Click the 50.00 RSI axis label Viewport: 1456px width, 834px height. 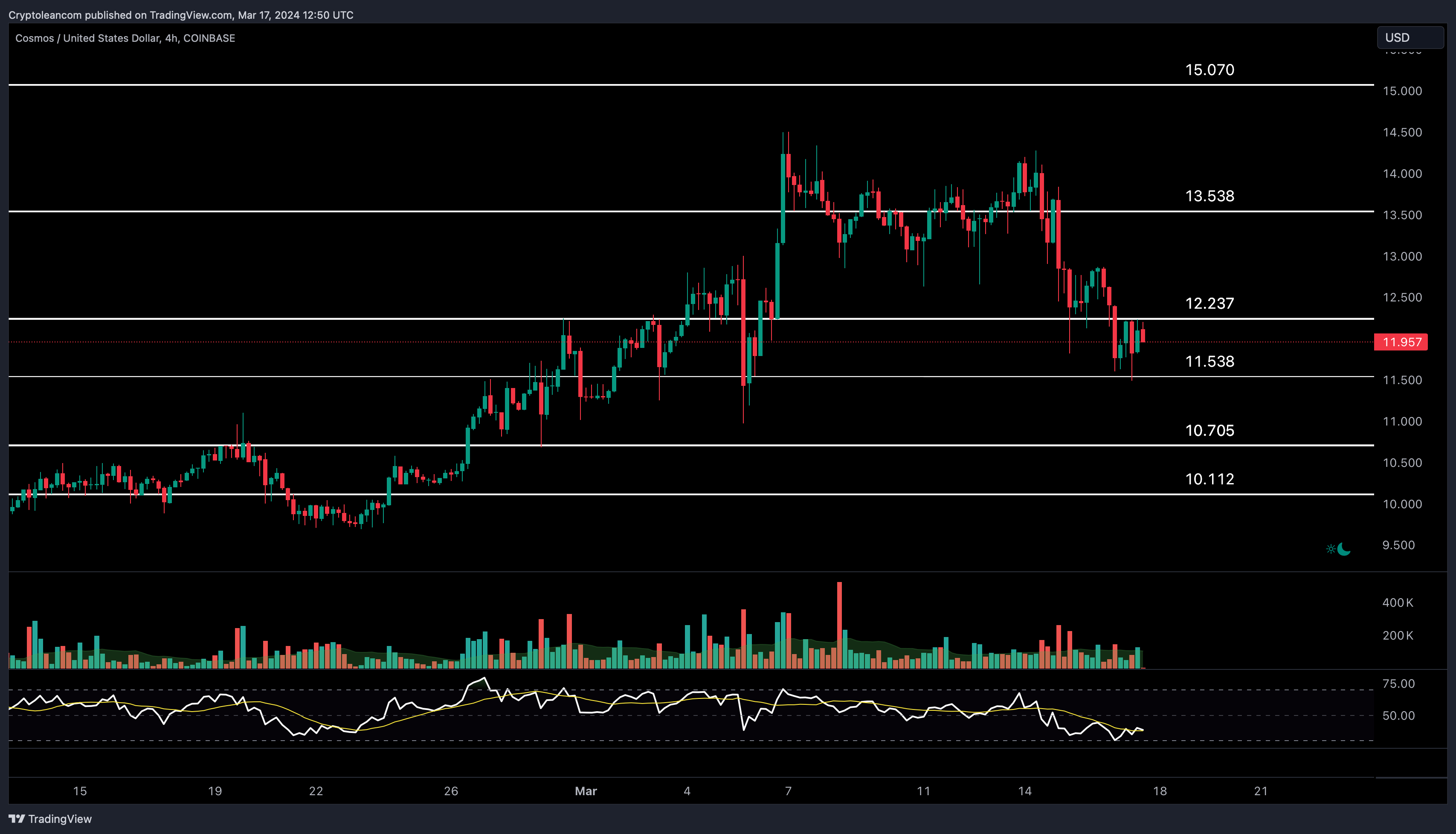click(1398, 716)
